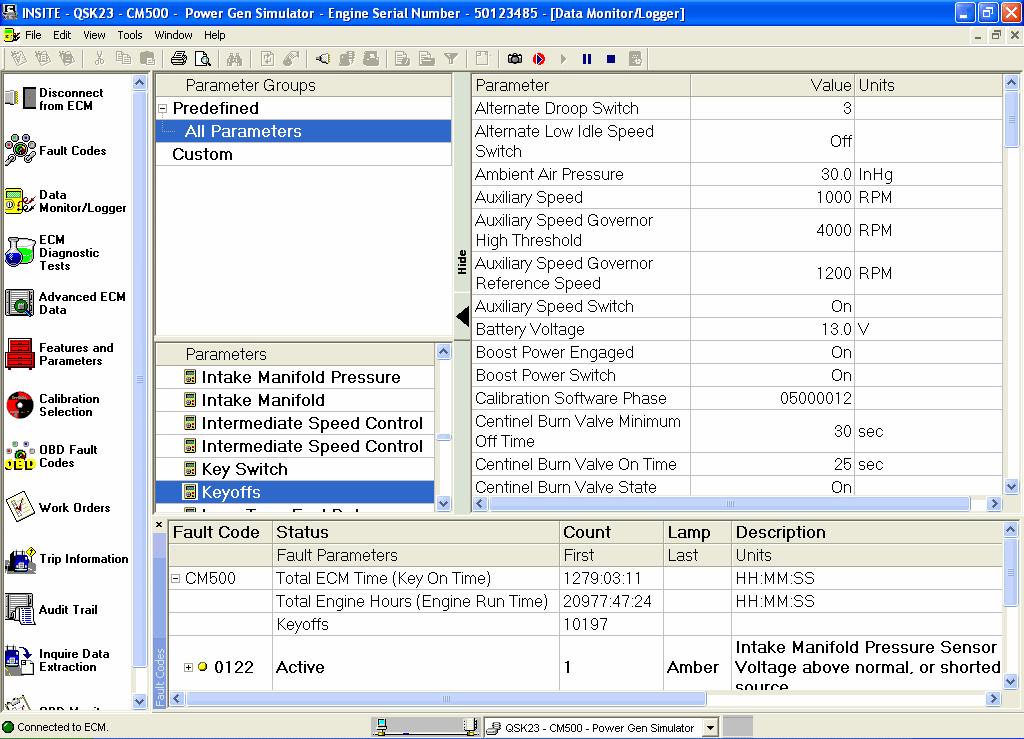Open the Help menu

pyautogui.click(x=214, y=35)
